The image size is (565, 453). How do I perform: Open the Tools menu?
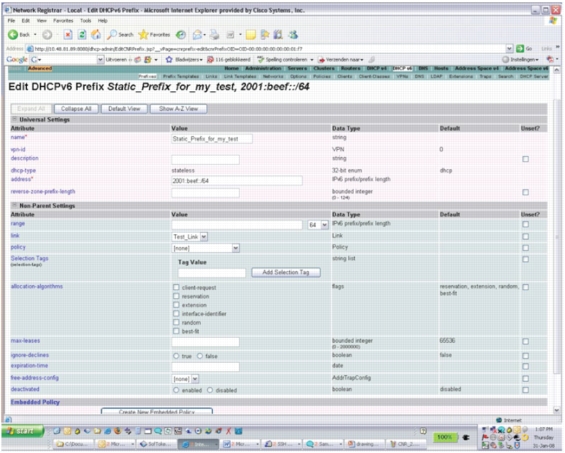point(85,21)
